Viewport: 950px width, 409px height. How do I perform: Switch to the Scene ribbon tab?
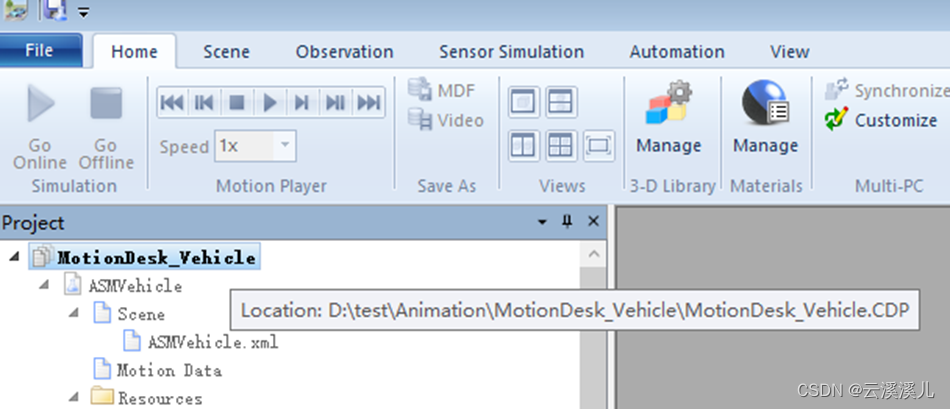(227, 52)
